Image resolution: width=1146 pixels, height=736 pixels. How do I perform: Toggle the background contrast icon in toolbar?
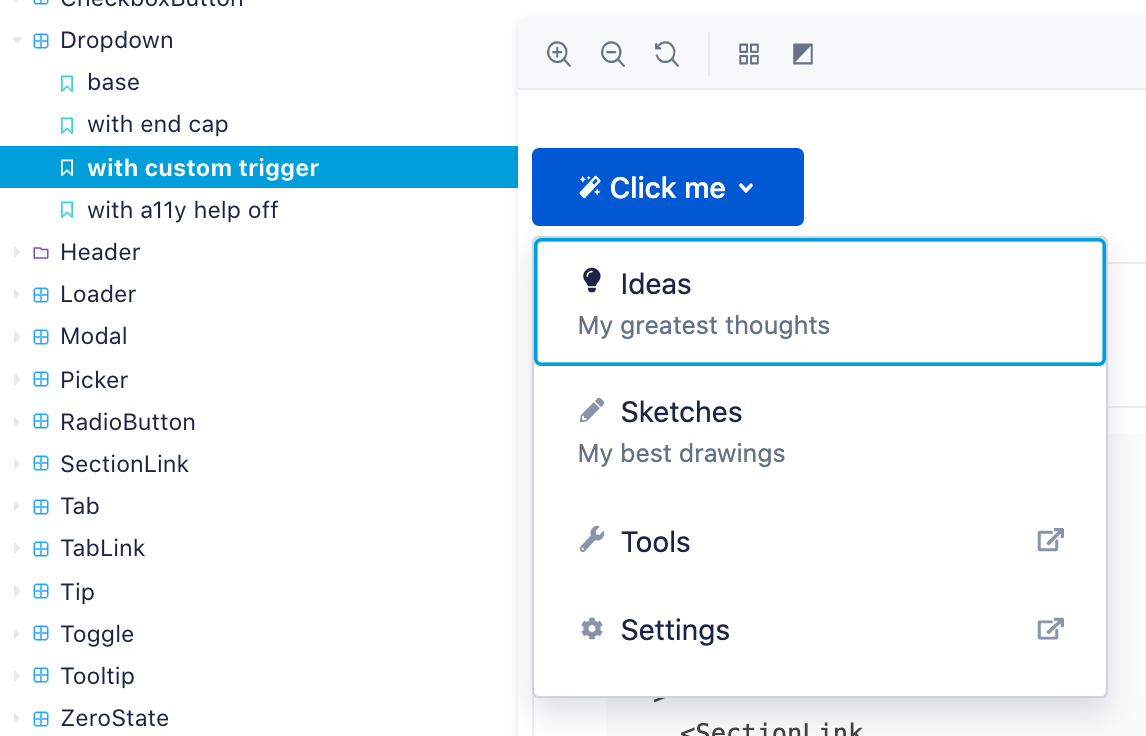802,54
